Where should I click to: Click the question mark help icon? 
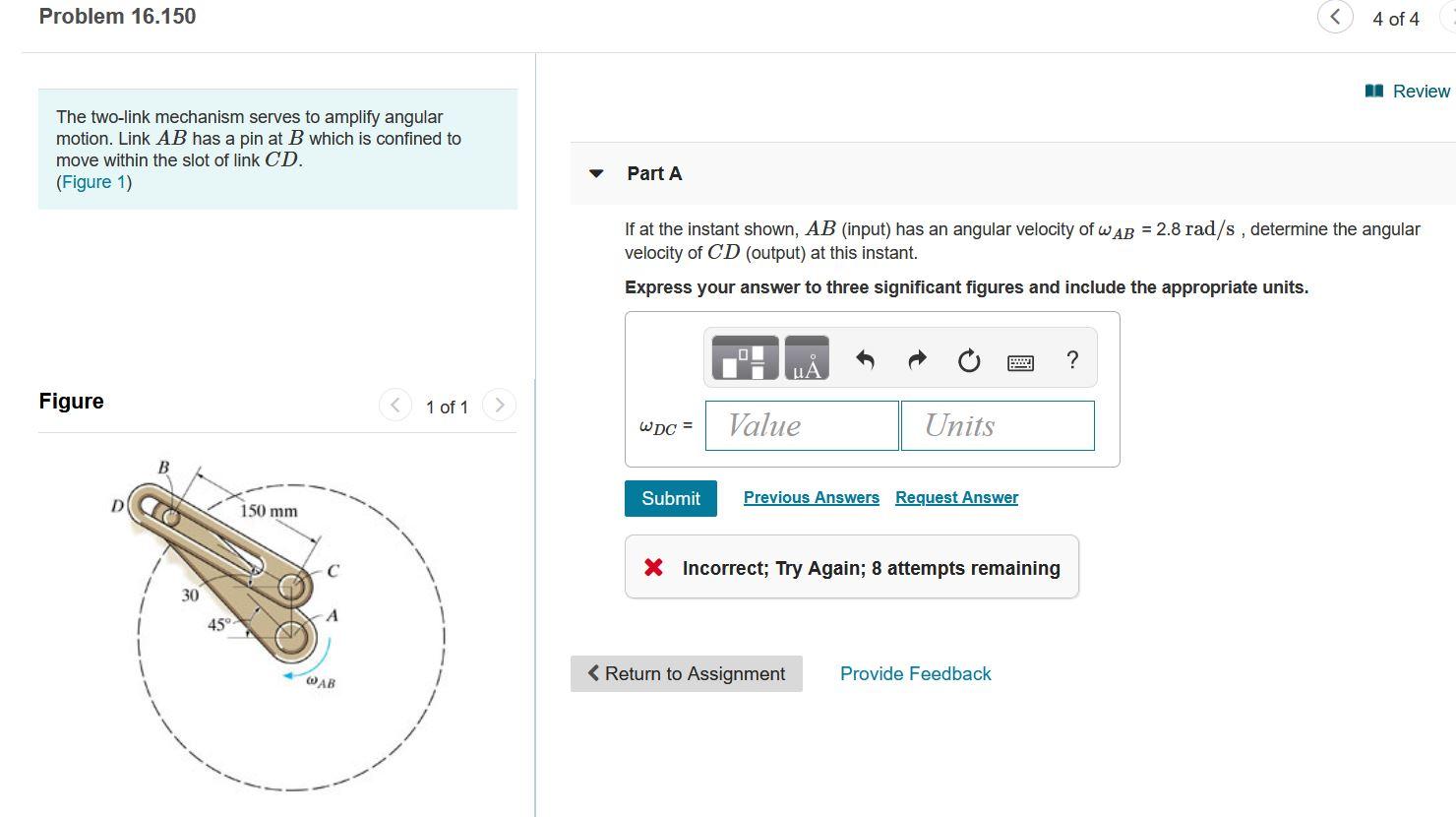(1071, 361)
